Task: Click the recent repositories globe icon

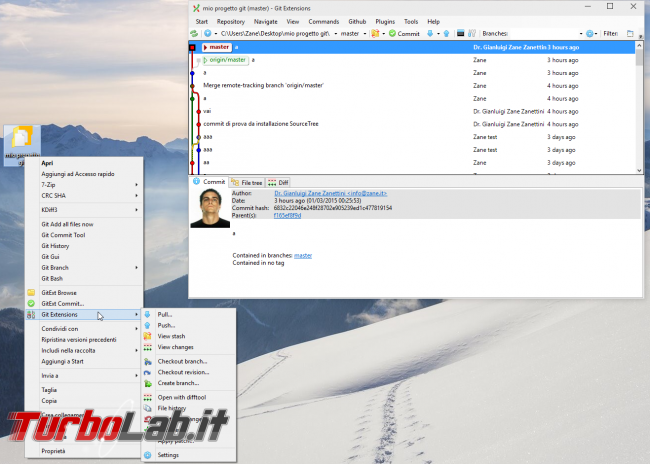Action: (x=208, y=34)
